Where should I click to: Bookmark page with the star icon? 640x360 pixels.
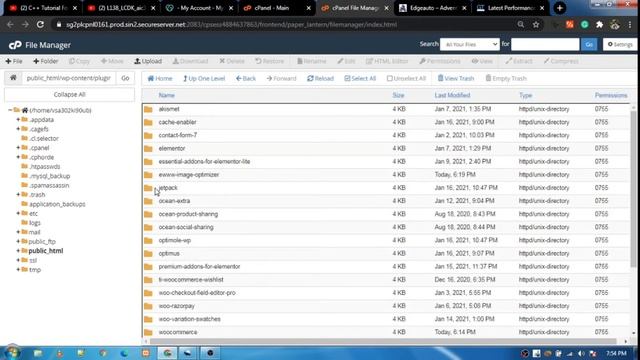(x=536, y=24)
